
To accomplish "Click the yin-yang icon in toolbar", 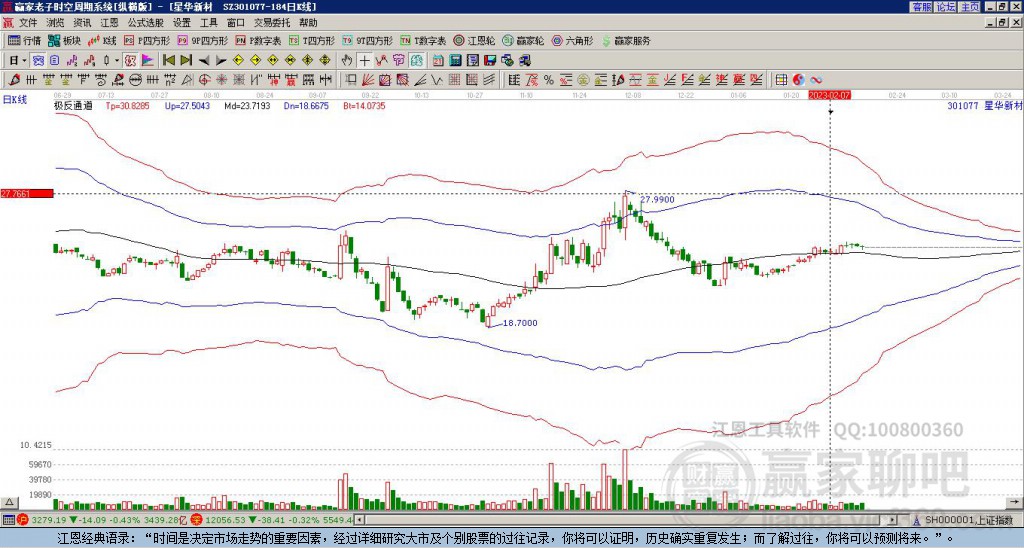I will coord(798,79).
